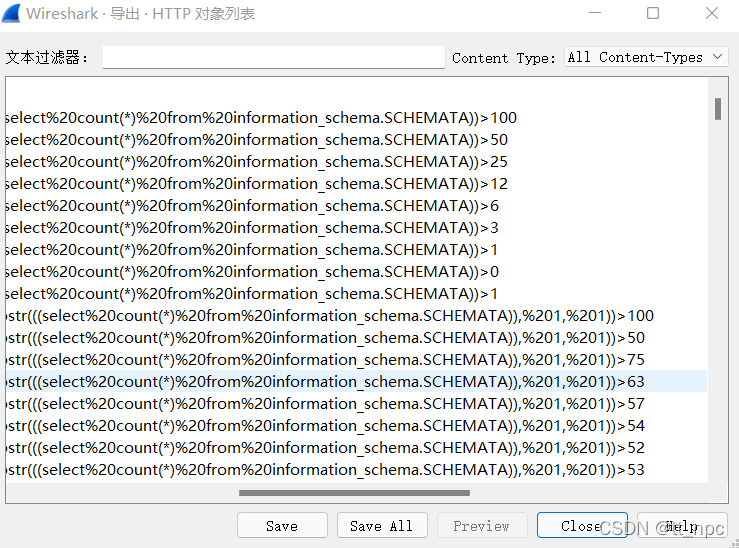Image resolution: width=739 pixels, height=548 pixels.
Task: Select the SCHEMATA row ending in >100 starting with select
Action: click(356, 118)
